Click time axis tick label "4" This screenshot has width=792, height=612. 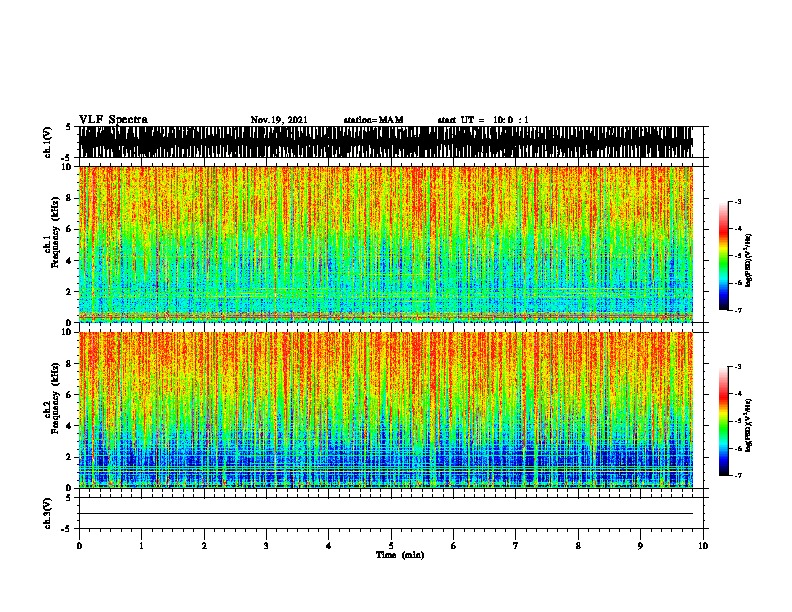(329, 546)
